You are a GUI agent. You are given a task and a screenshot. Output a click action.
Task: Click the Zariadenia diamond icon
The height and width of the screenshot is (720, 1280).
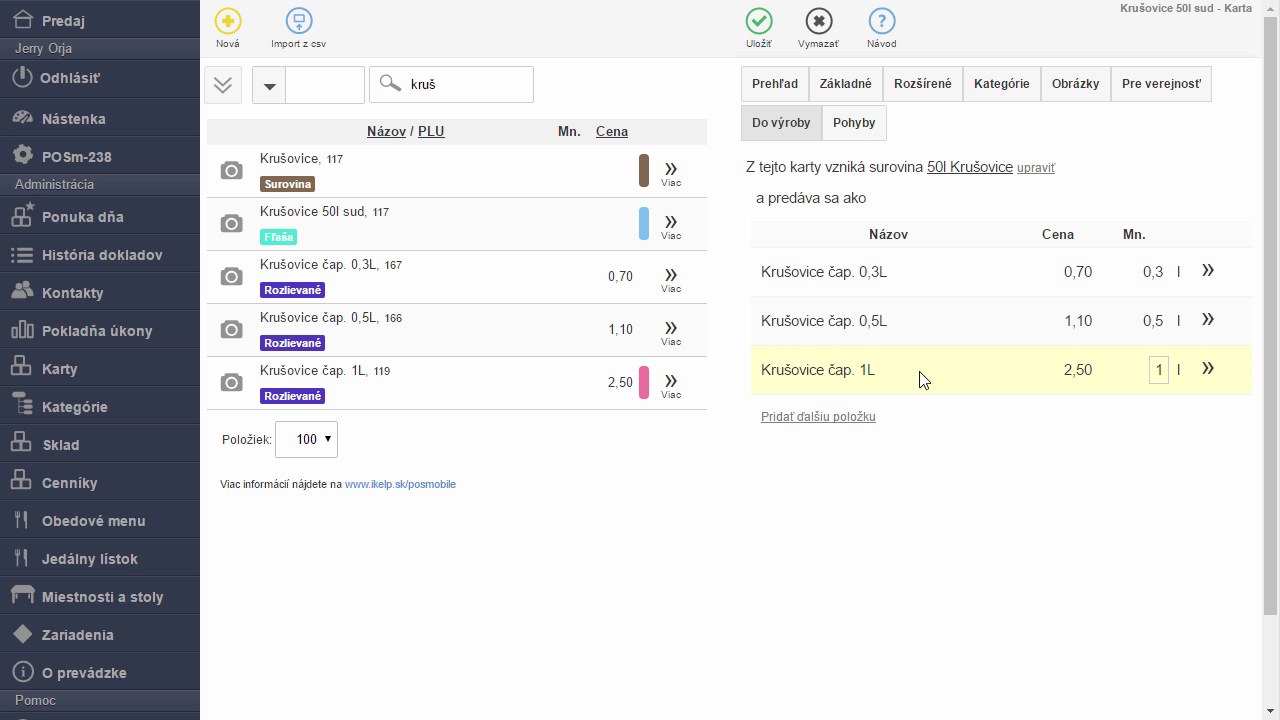(22, 634)
